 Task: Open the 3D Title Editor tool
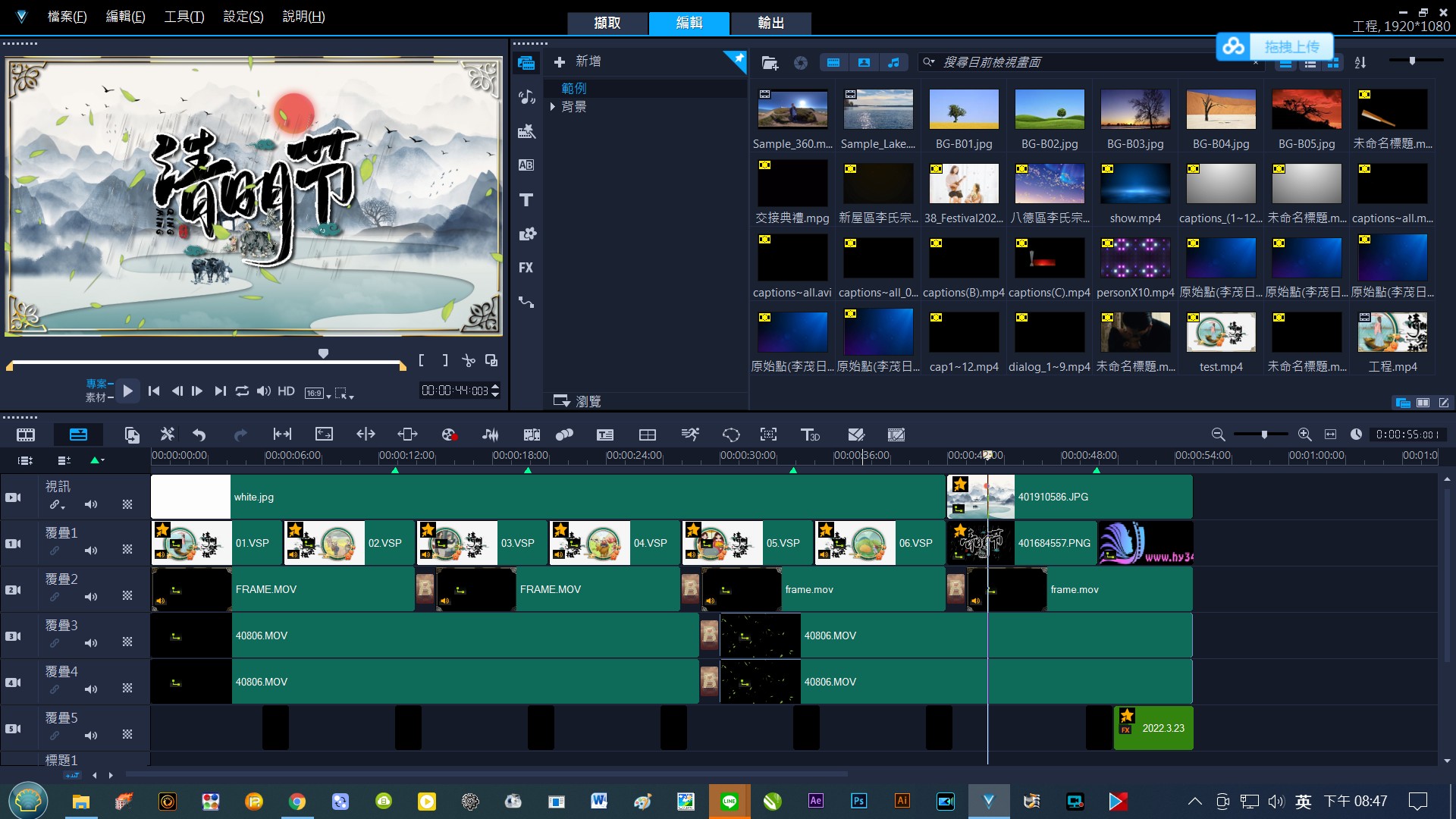[x=810, y=435]
